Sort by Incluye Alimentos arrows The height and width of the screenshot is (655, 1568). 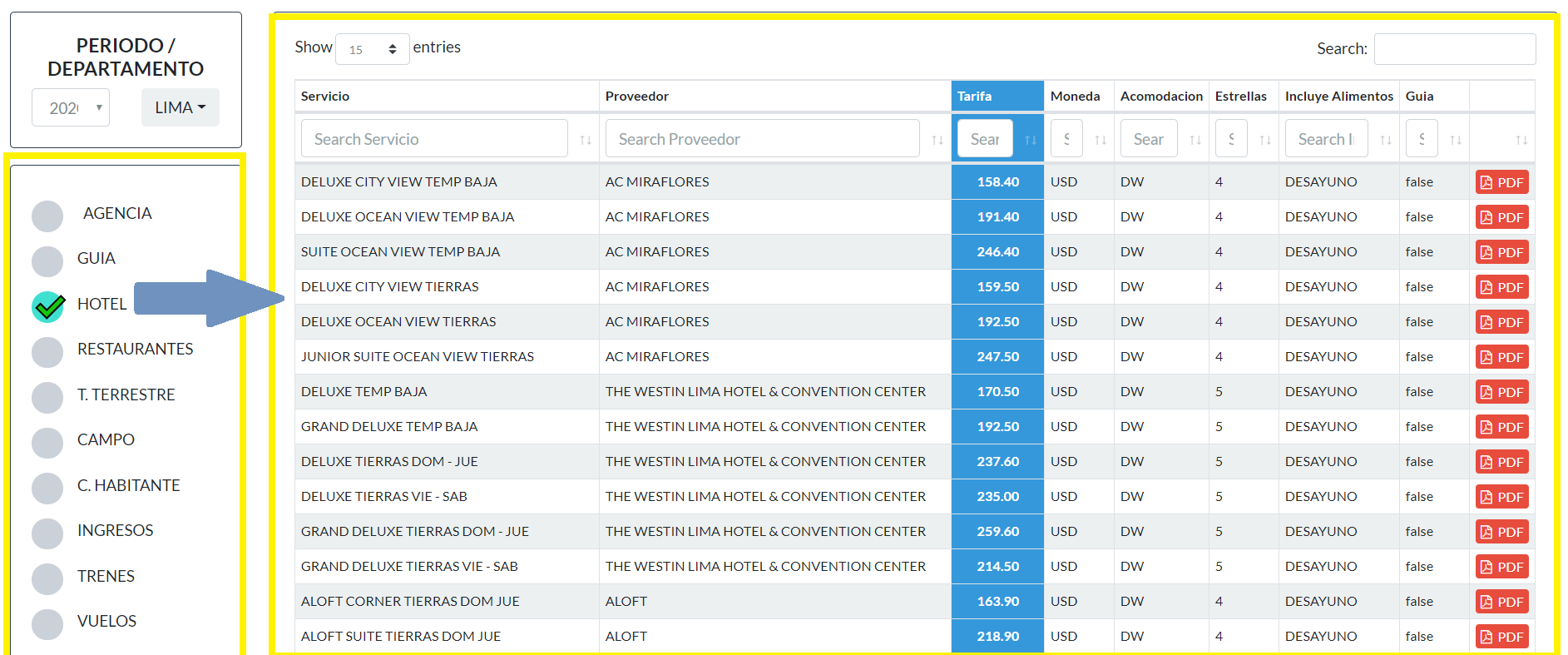[1386, 140]
